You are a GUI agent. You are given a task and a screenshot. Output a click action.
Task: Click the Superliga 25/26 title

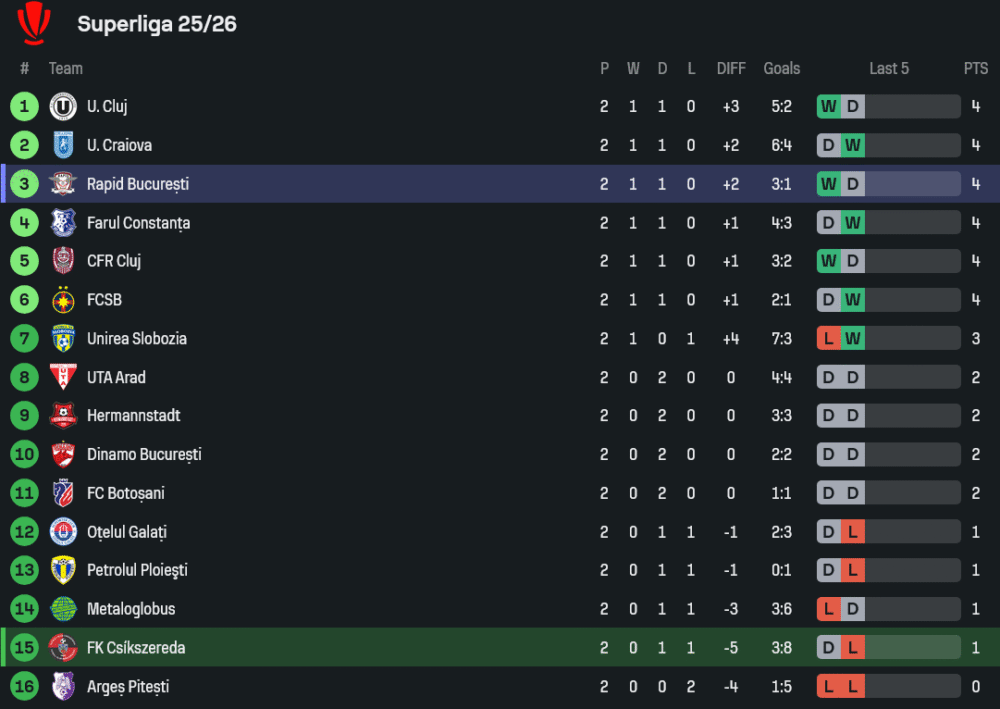[157, 24]
